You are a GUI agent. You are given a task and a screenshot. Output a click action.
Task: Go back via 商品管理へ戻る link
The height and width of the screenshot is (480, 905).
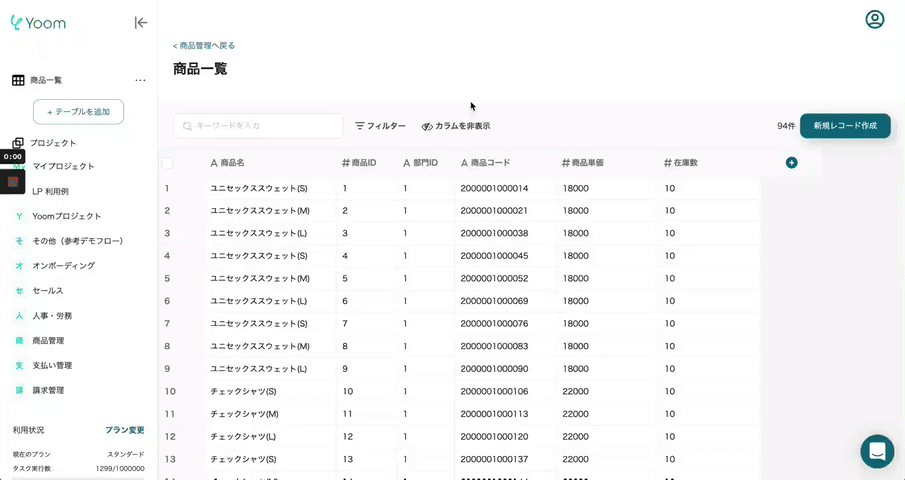point(204,46)
